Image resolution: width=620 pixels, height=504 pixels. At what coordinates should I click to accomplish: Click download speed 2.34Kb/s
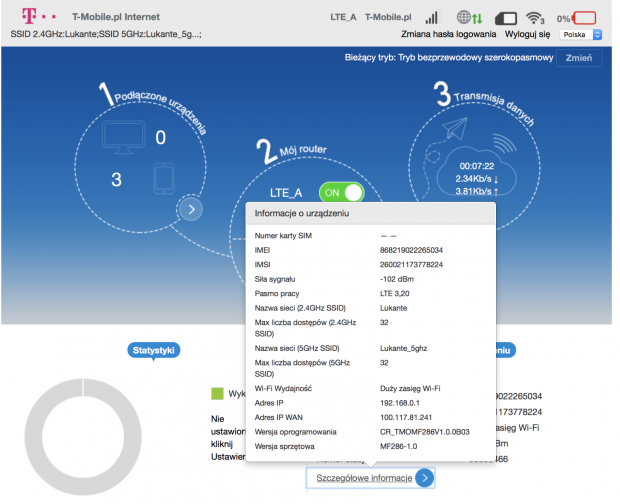coord(476,179)
